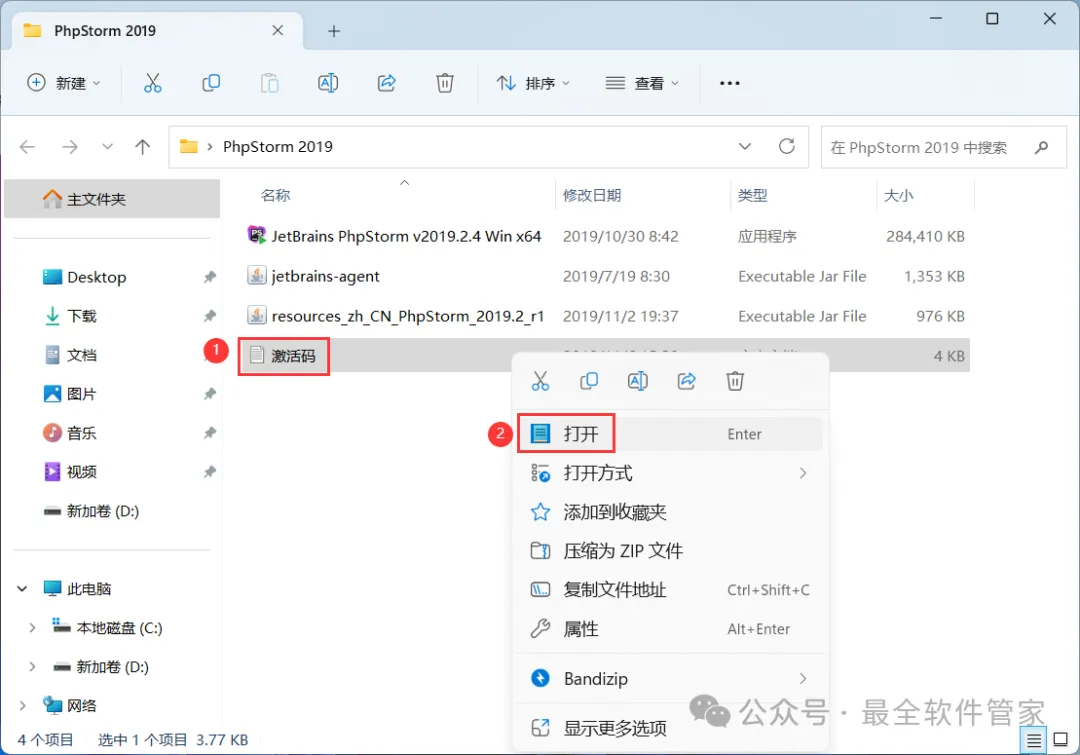Choose 压缩为 ZIP 文件

tap(669, 551)
